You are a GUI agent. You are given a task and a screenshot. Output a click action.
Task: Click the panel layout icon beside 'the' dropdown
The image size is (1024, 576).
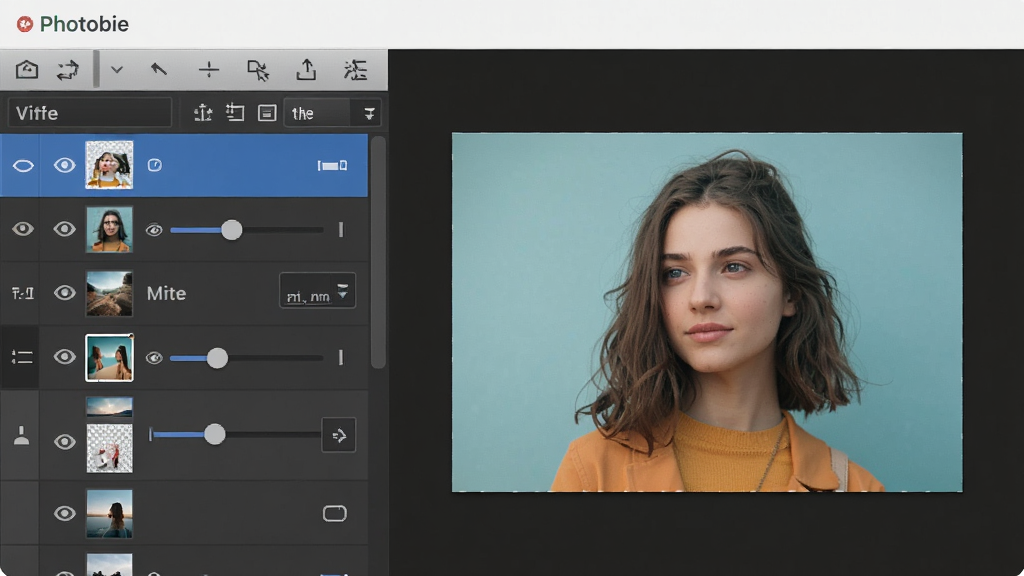pyautogui.click(x=267, y=113)
